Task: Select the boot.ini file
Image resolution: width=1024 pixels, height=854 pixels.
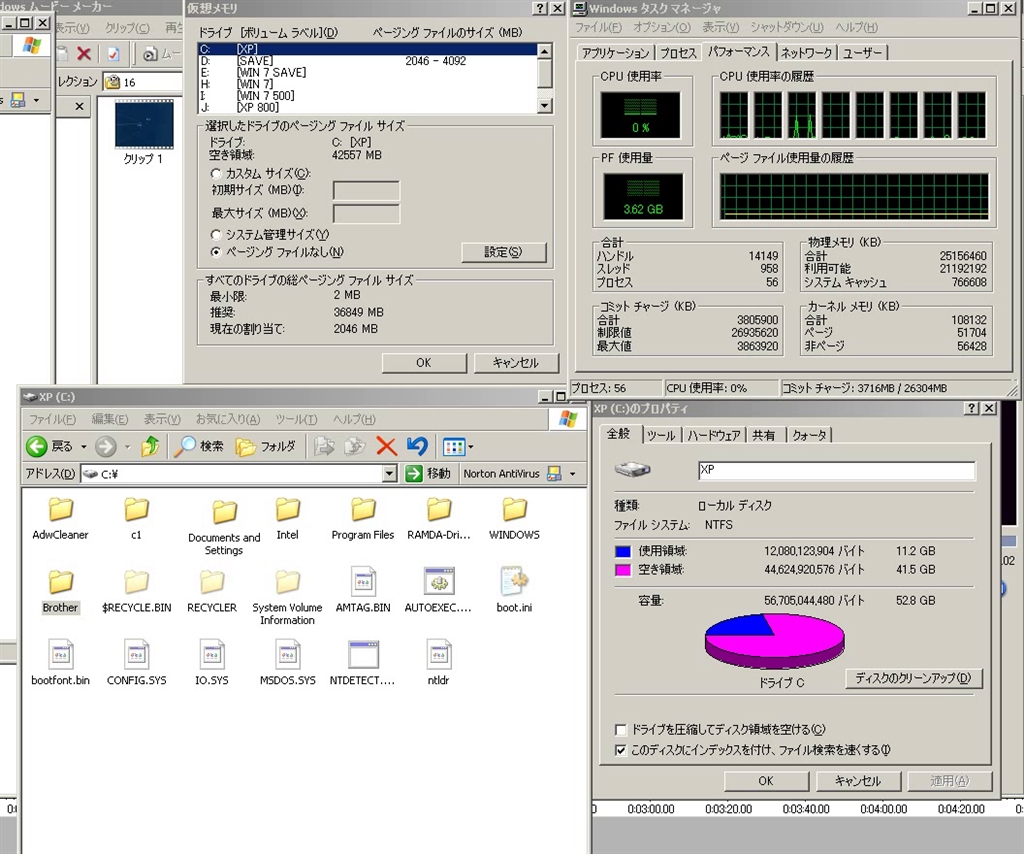Action: (514, 590)
